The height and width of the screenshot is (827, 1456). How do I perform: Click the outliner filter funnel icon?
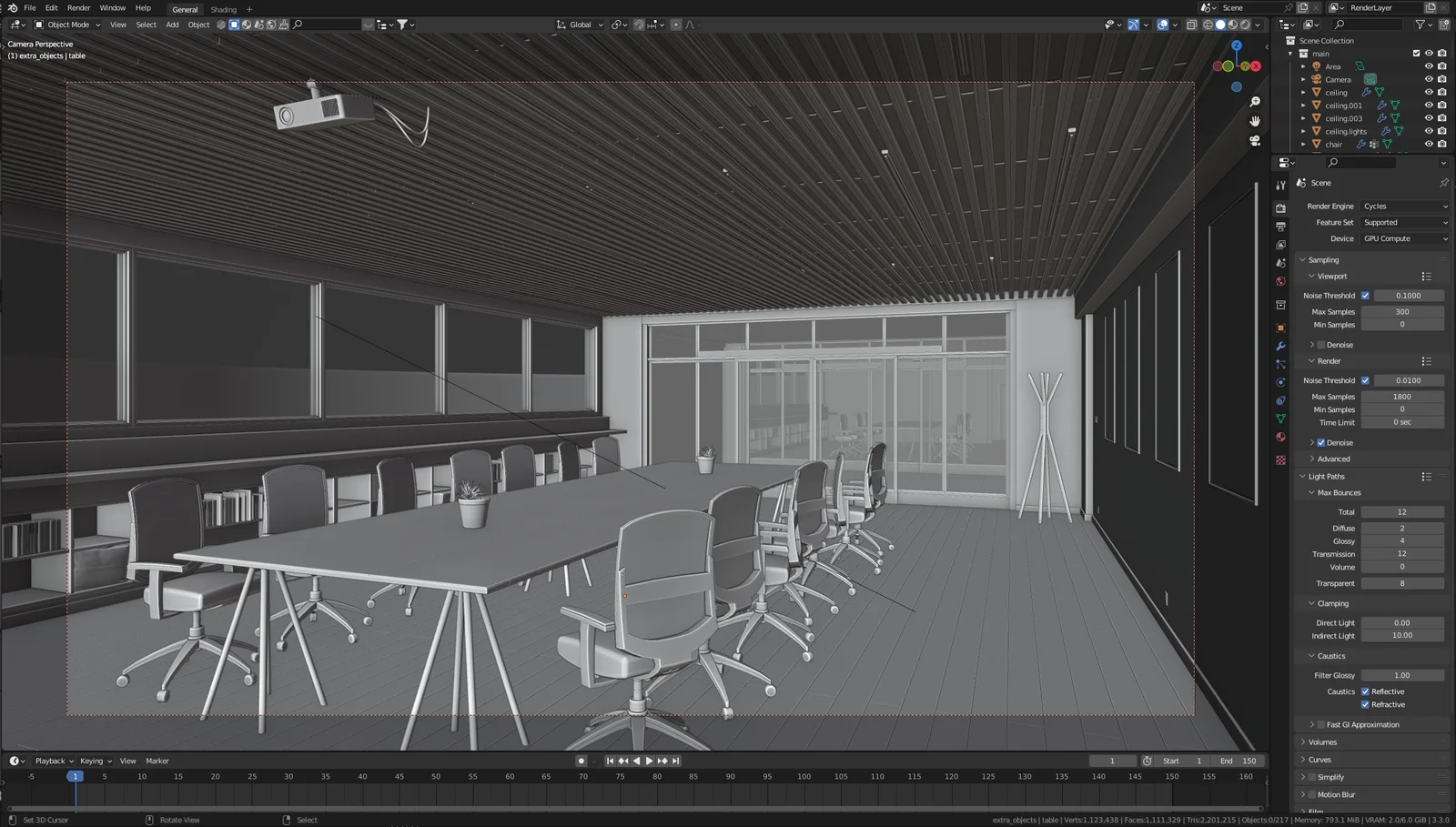1421,25
